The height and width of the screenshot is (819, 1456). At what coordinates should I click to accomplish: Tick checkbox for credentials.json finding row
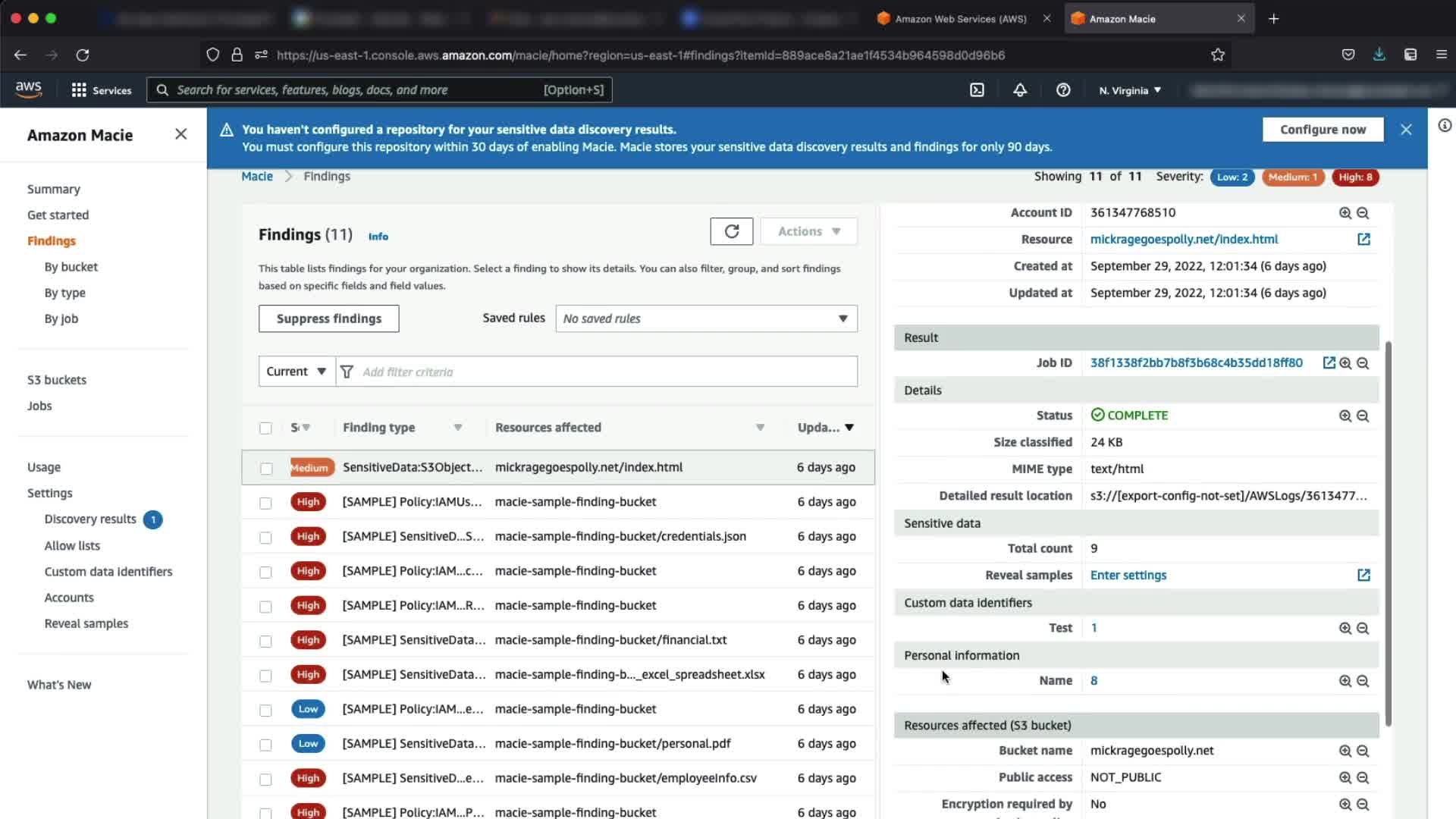(x=265, y=538)
